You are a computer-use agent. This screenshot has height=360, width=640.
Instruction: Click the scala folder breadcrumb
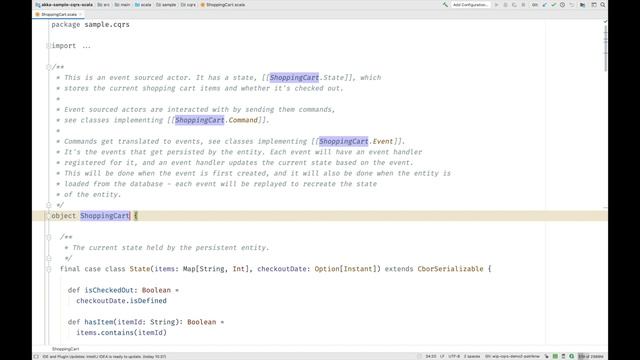pos(143,5)
